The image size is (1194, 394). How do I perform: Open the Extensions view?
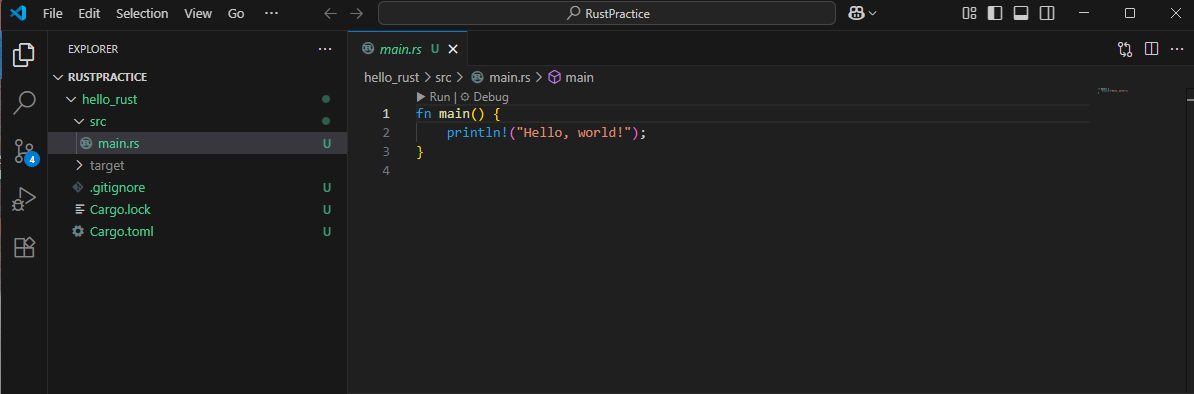pyautogui.click(x=24, y=248)
